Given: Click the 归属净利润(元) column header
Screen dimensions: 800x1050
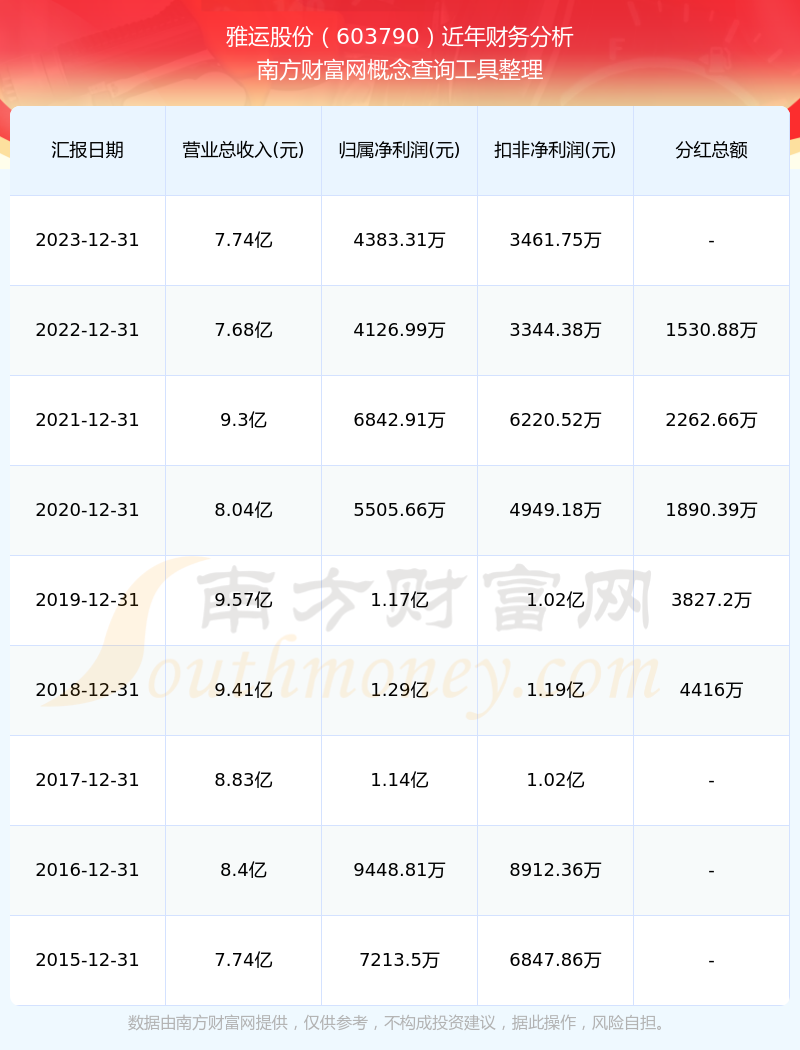Looking at the screenshot, I should (x=400, y=150).
